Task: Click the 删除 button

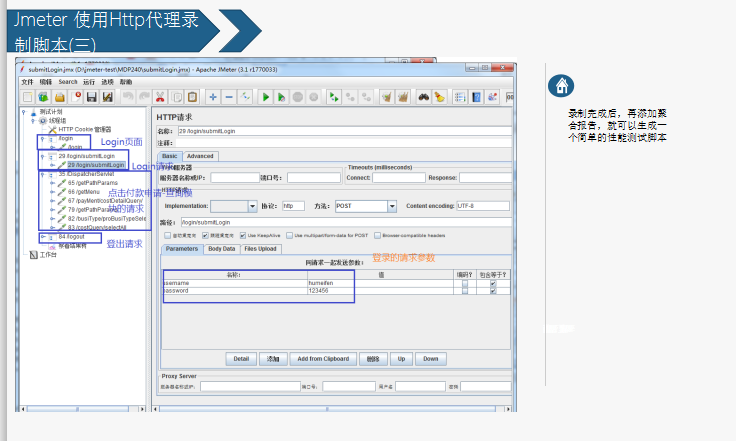Action: coord(373,359)
